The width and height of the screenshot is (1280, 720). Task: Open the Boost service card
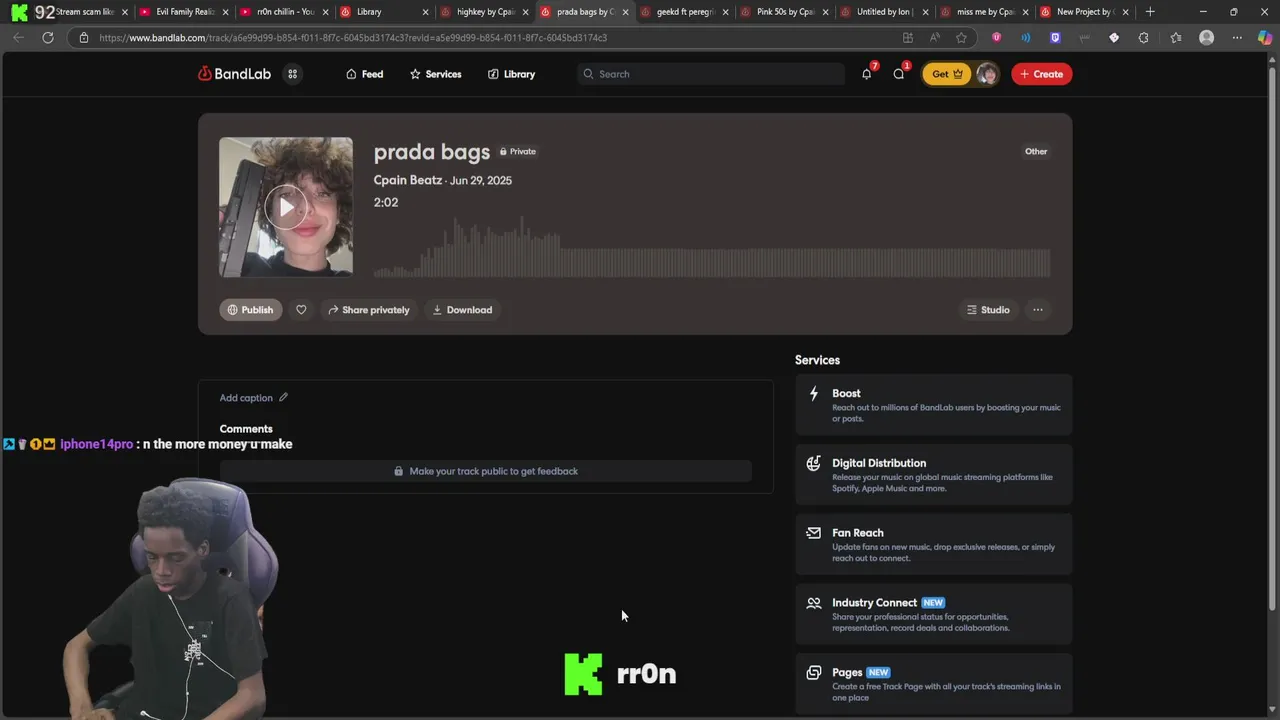pos(933,405)
